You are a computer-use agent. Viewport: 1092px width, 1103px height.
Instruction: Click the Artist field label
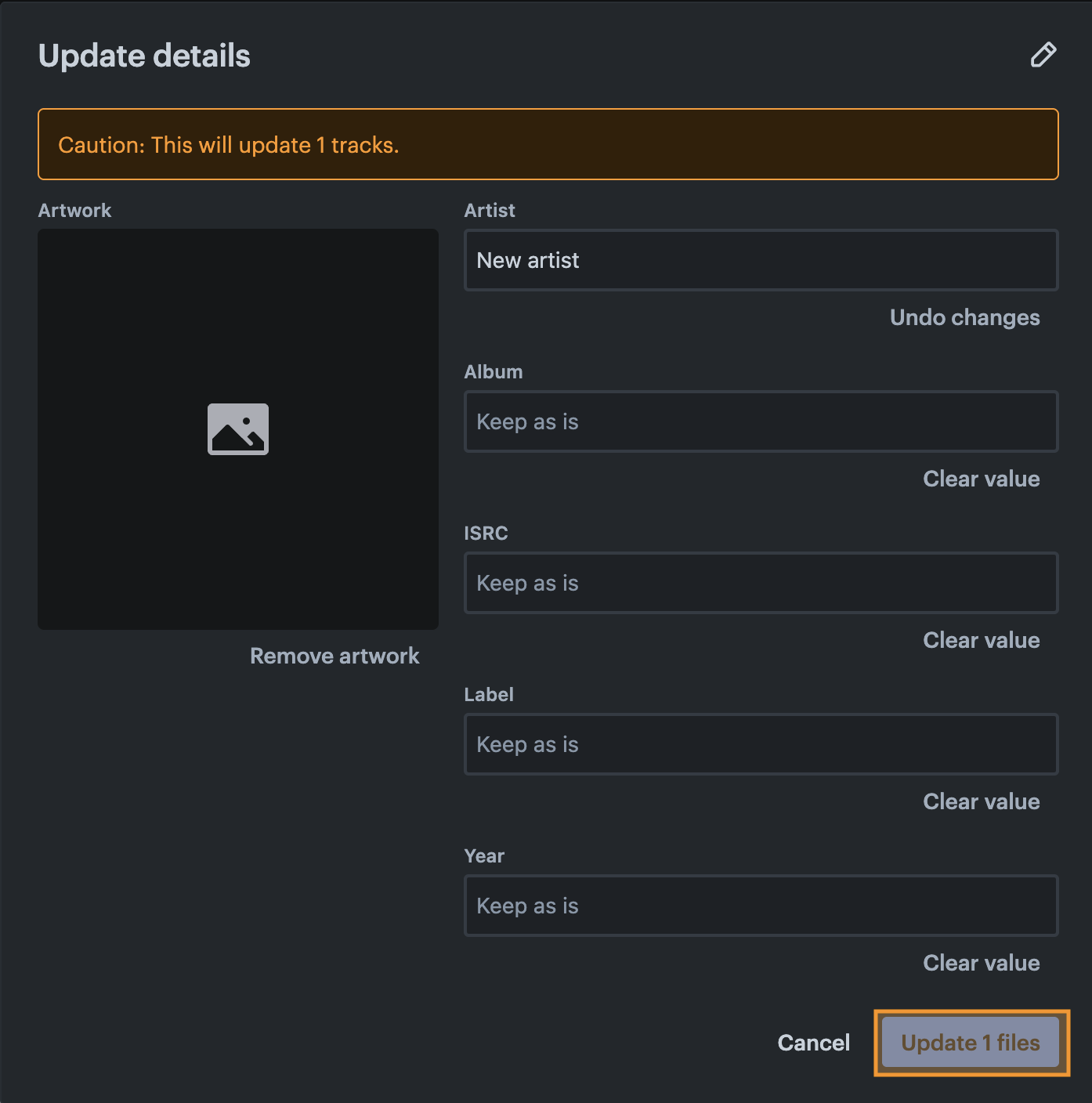coord(490,210)
